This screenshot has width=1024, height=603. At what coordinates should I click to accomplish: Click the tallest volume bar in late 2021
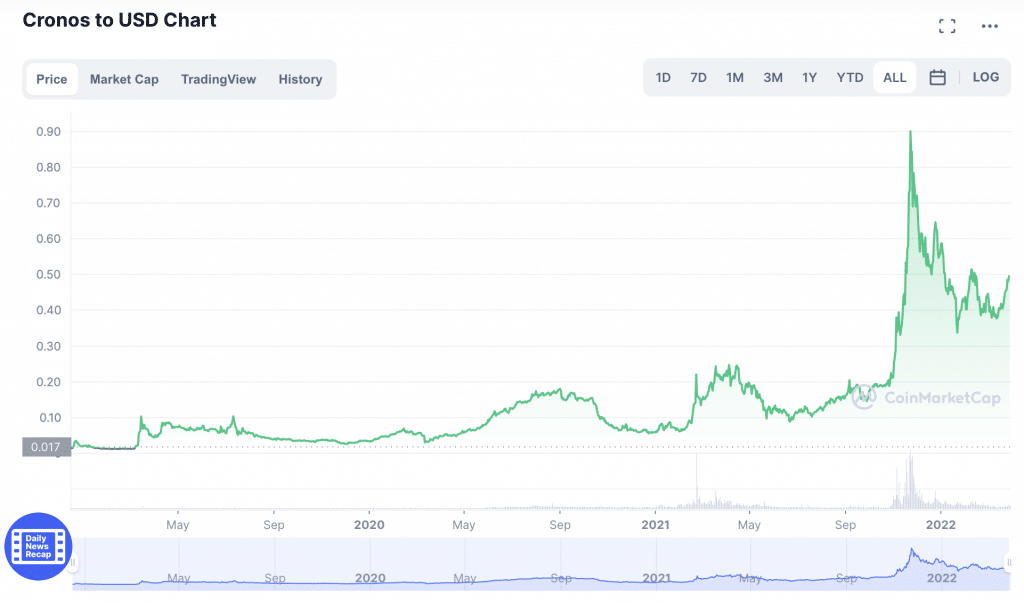coord(910,480)
